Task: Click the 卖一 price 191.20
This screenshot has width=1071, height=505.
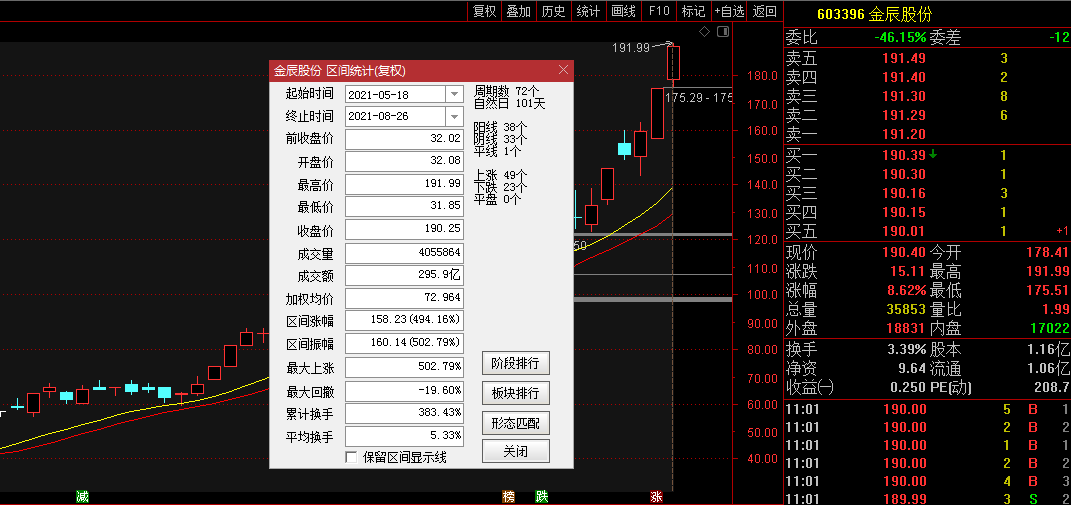Action: point(904,135)
